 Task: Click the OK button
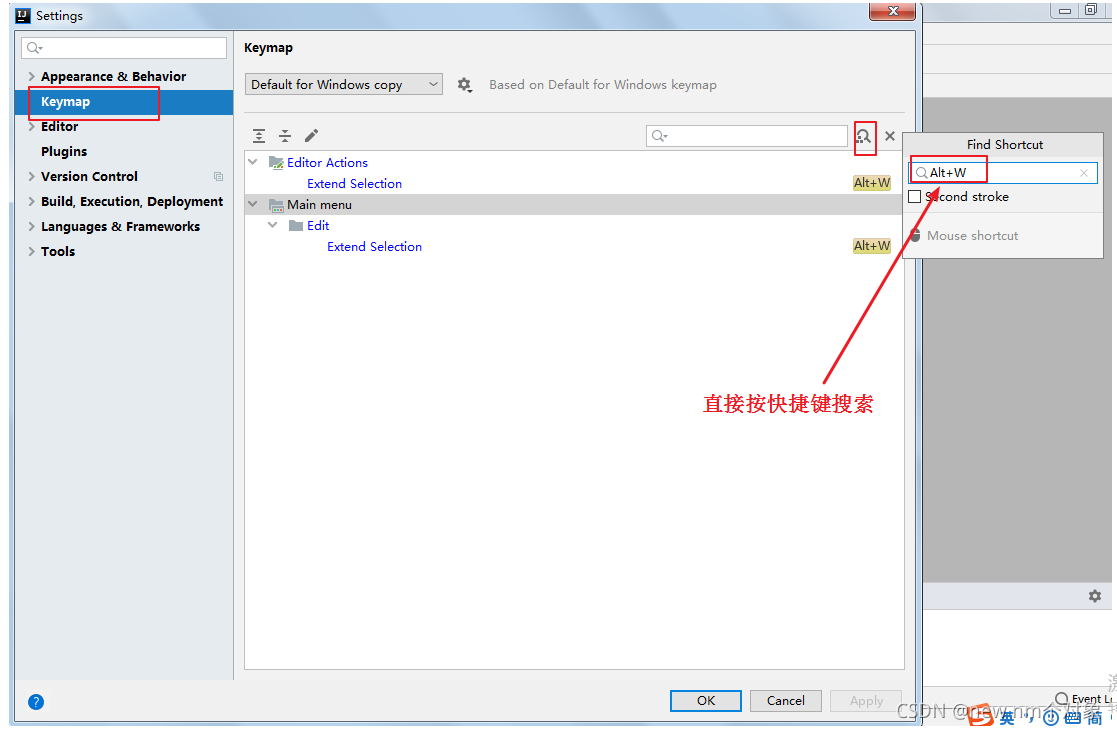tap(705, 701)
